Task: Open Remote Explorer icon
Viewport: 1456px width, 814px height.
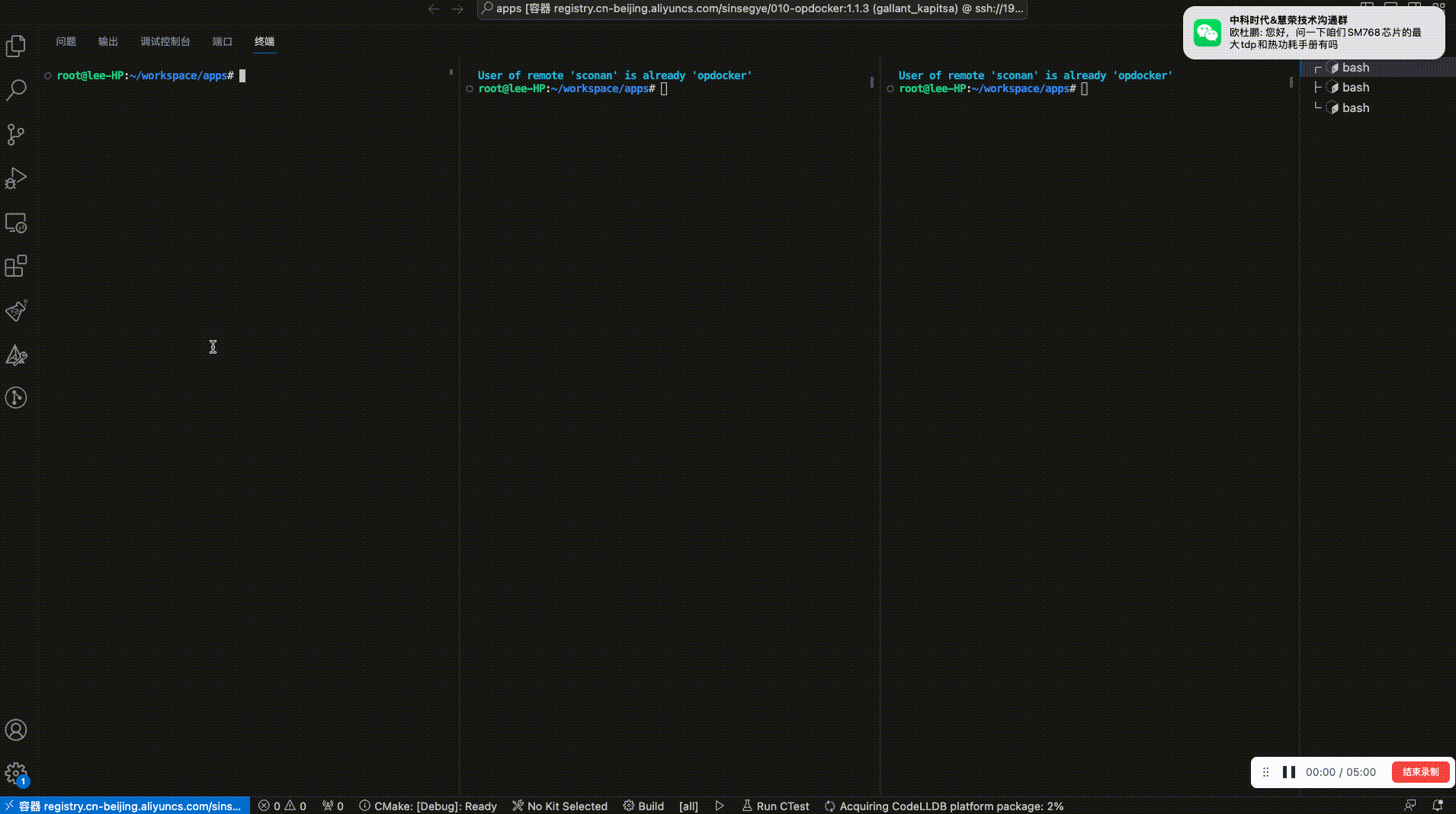Action: click(16, 223)
